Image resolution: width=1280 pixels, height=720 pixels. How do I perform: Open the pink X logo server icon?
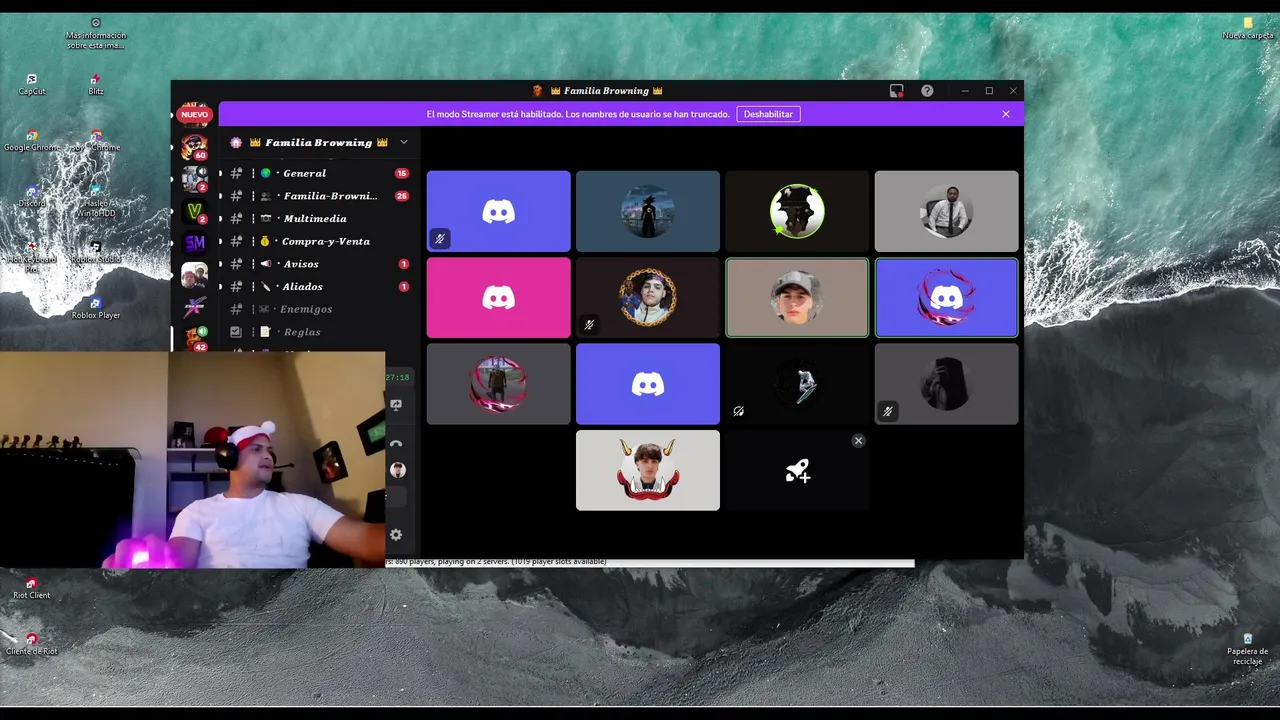[194, 307]
